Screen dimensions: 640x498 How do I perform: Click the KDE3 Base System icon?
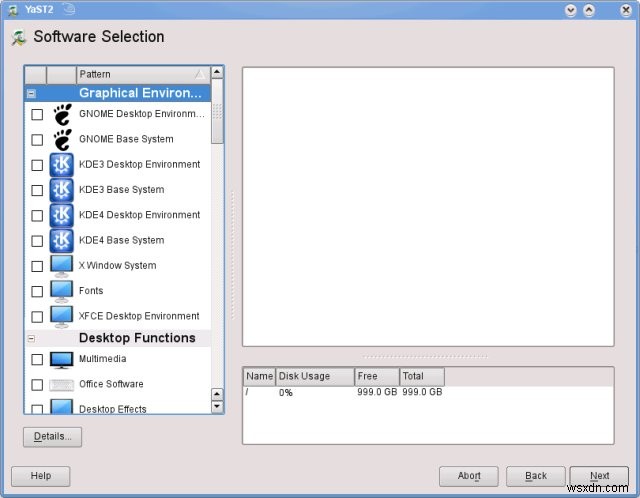click(62, 190)
